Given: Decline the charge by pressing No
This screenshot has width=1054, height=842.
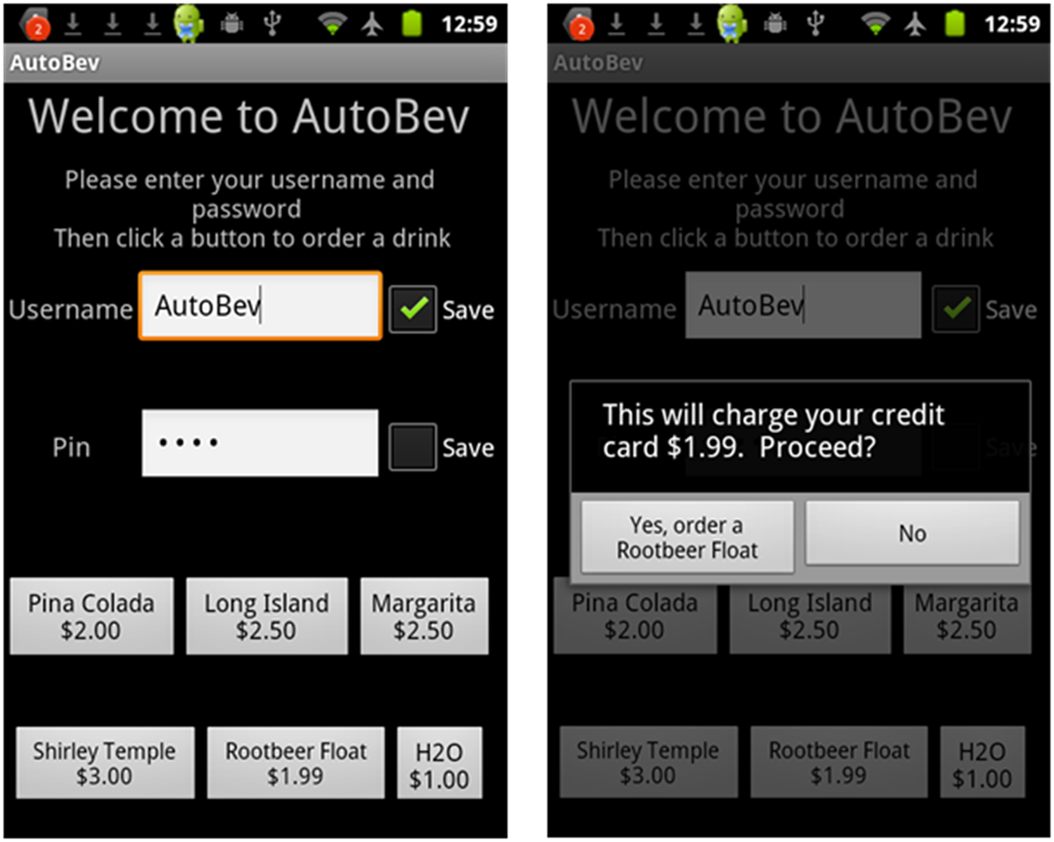Looking at the screenshot, I should click(912, 533).
